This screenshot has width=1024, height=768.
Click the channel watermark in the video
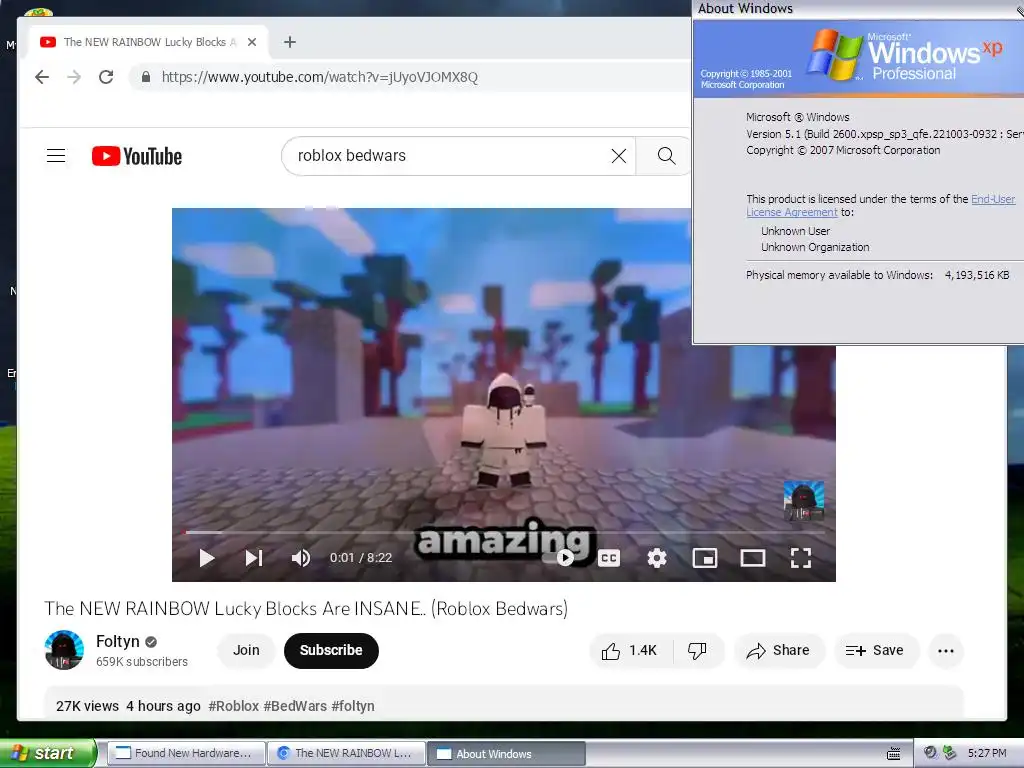tap(803, 501)
